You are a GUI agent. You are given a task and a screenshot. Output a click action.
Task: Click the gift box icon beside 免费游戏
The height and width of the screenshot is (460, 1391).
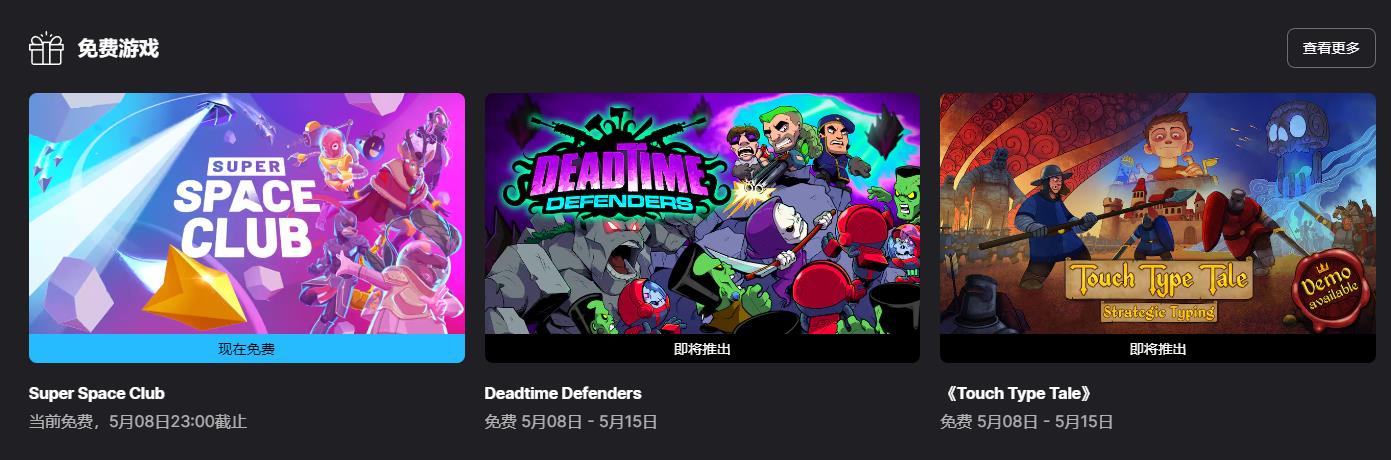coord(46,48)
